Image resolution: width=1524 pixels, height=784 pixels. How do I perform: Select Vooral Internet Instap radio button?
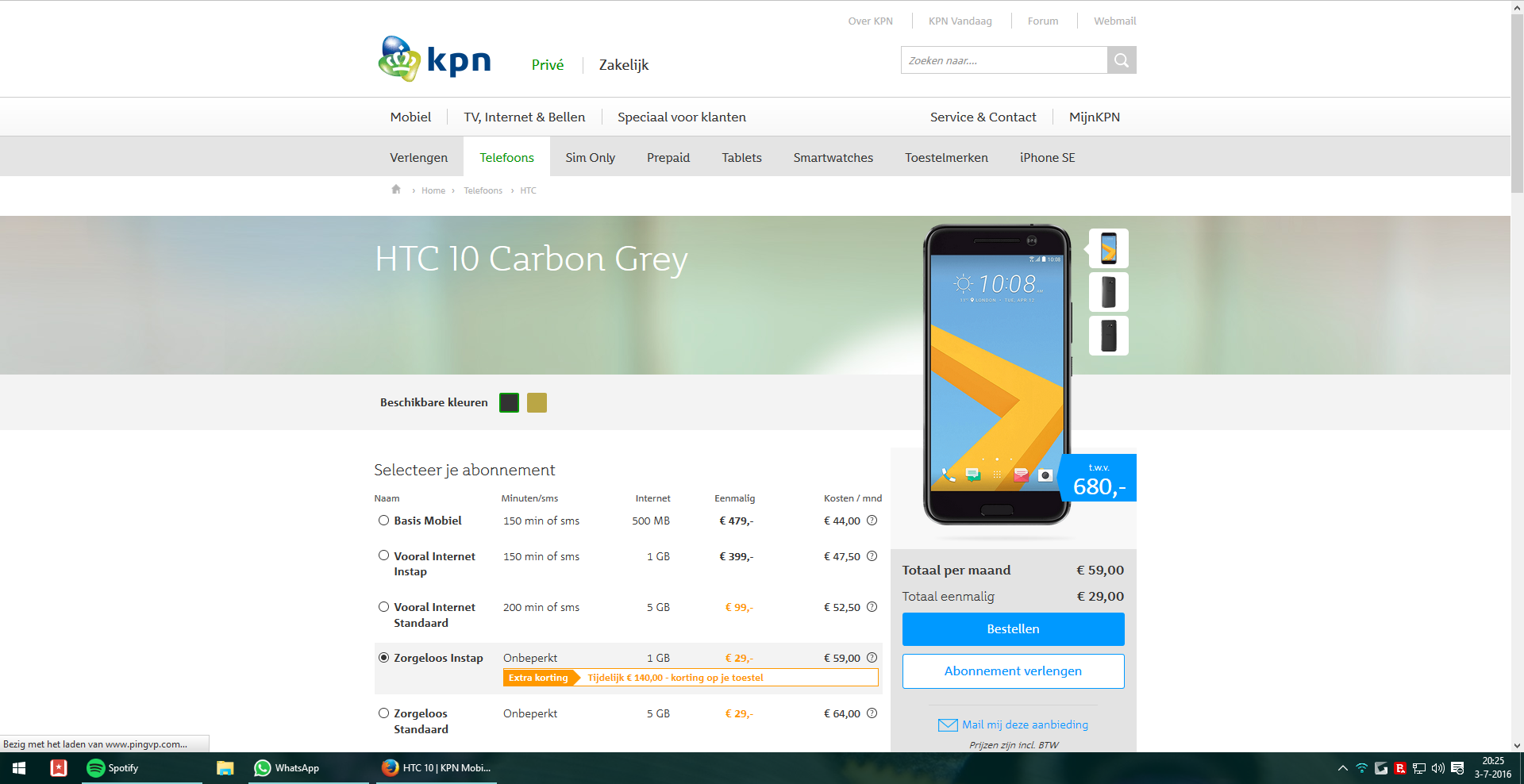[x=384, y=555]
